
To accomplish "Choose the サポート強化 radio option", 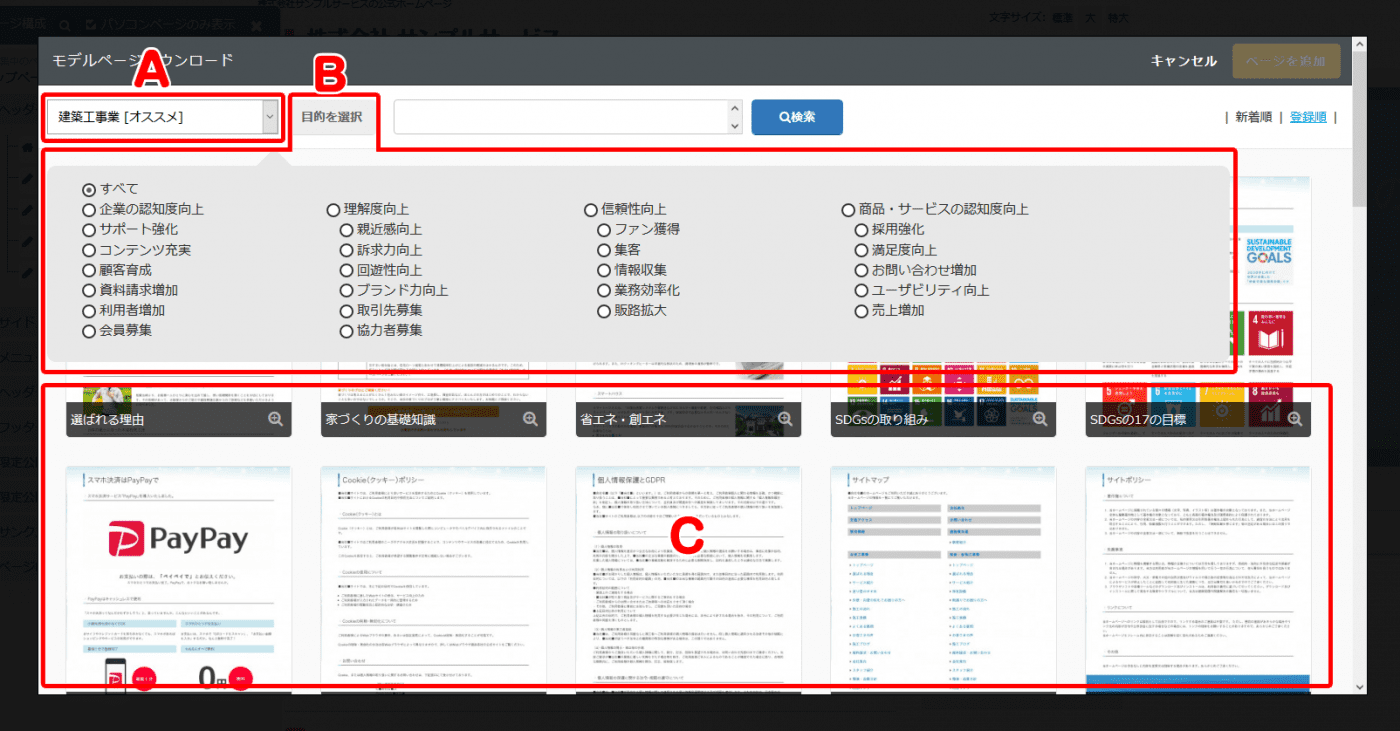I will pos(89,230).
